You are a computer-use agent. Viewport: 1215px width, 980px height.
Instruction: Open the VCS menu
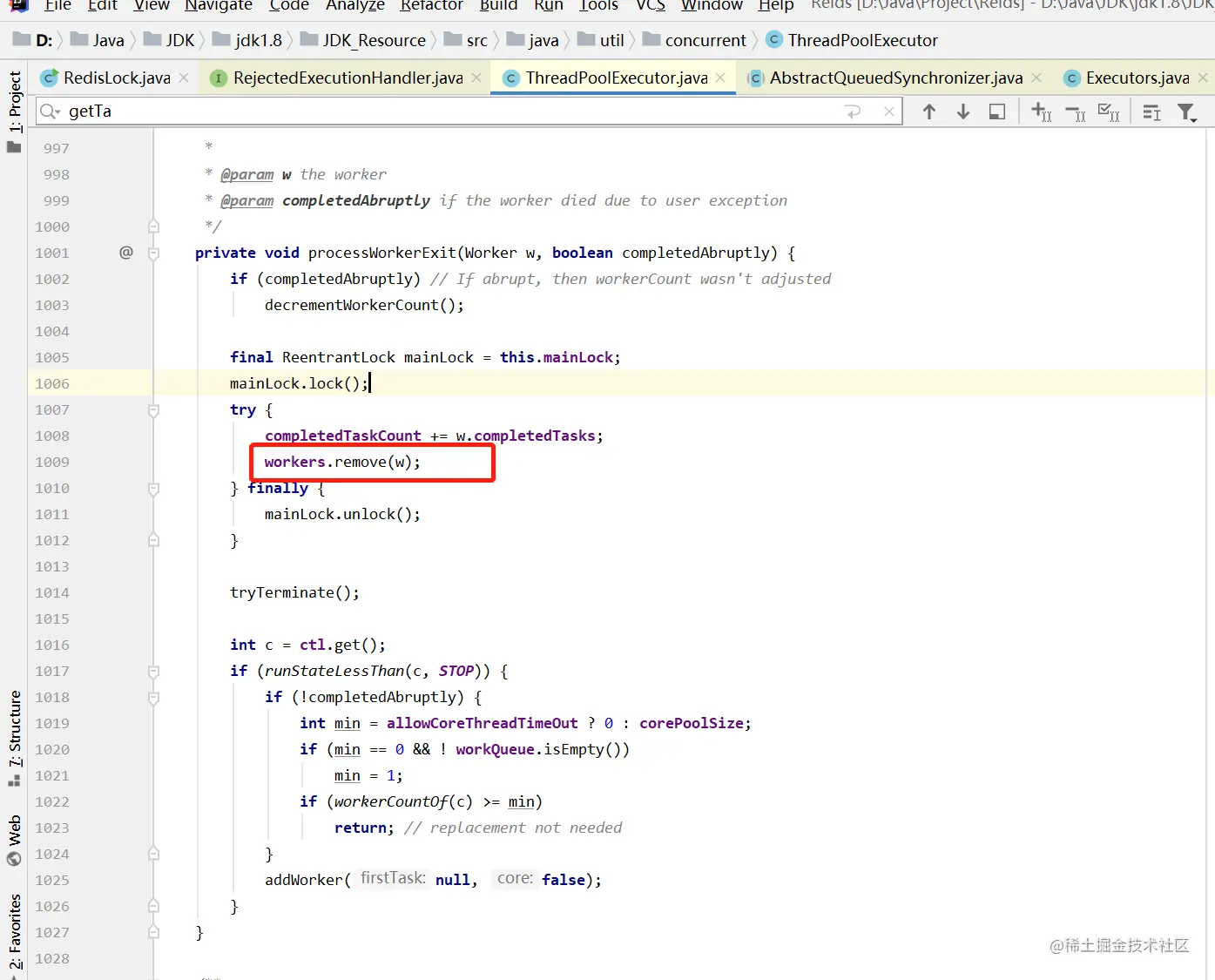(x=651, y=5)
